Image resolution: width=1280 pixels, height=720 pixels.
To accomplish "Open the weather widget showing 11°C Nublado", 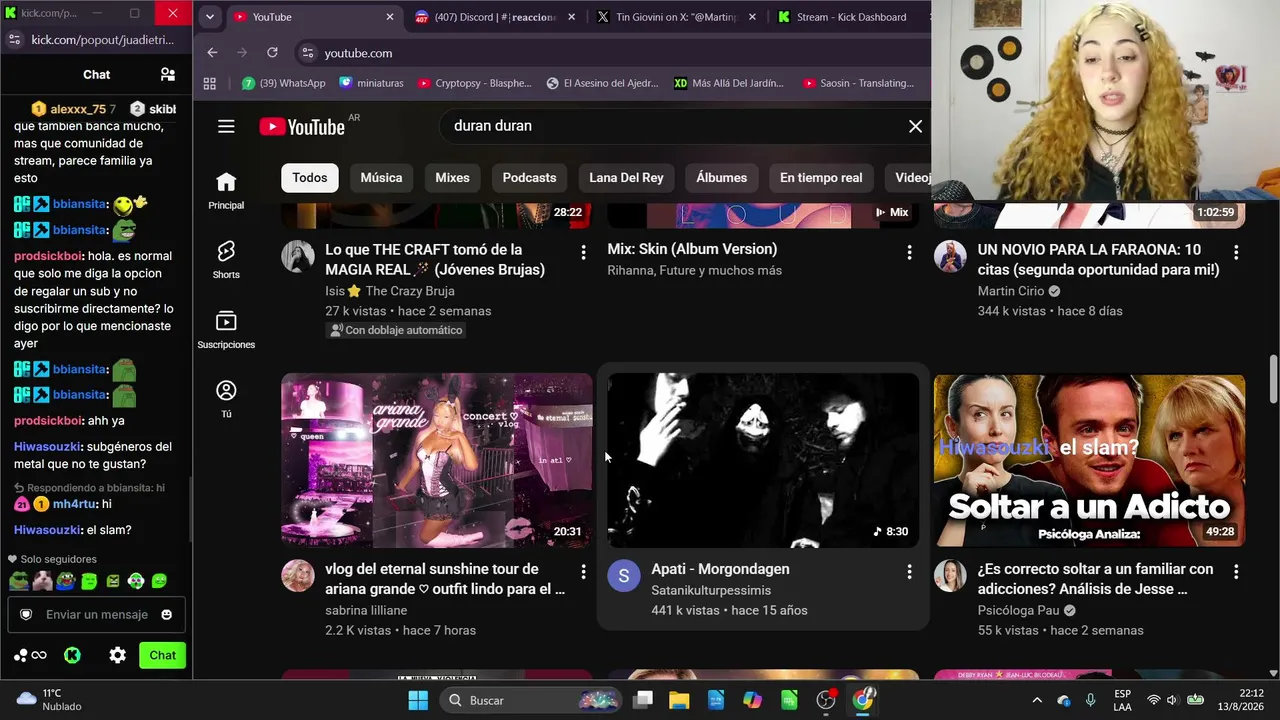I will [x=50, y=700].
